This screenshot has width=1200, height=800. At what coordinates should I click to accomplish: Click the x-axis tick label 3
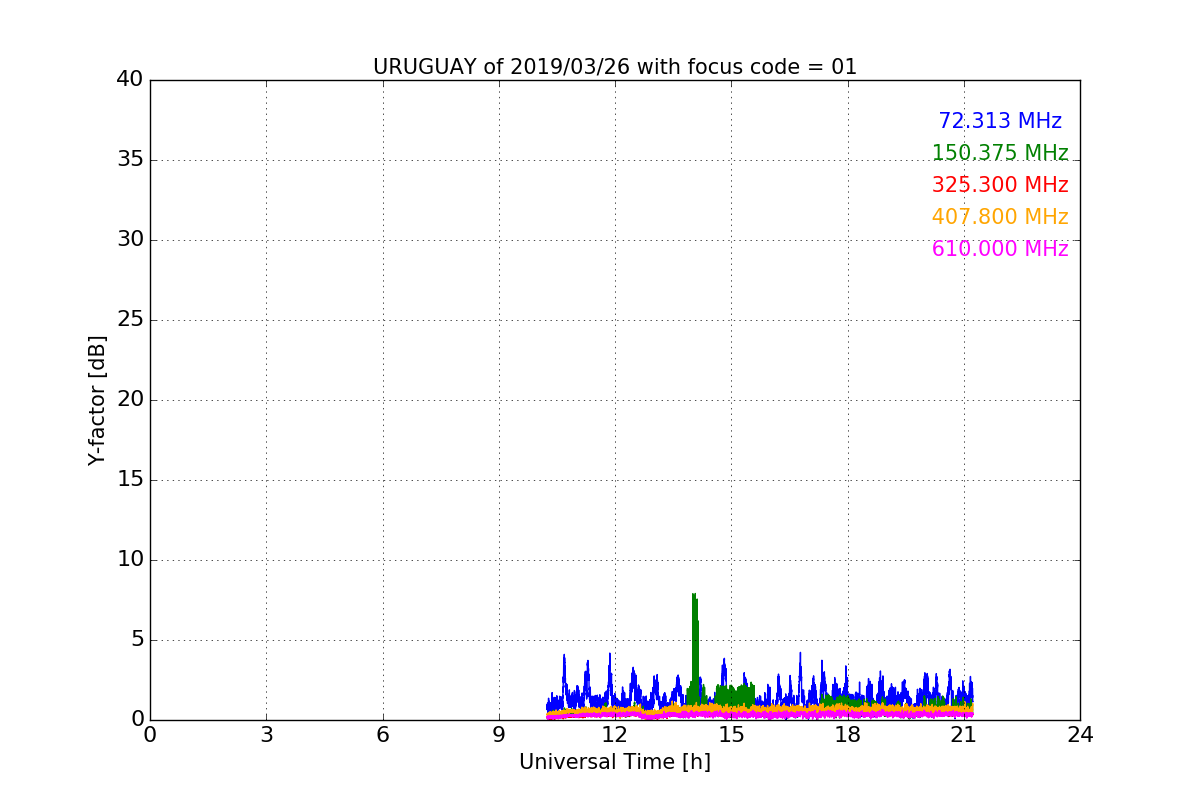click(266, 735)
